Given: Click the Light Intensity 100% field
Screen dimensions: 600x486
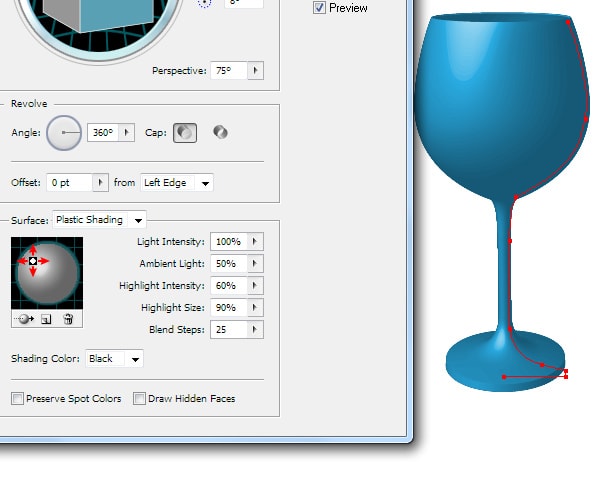Looking at the screenshot, I should tap(229, 241).
